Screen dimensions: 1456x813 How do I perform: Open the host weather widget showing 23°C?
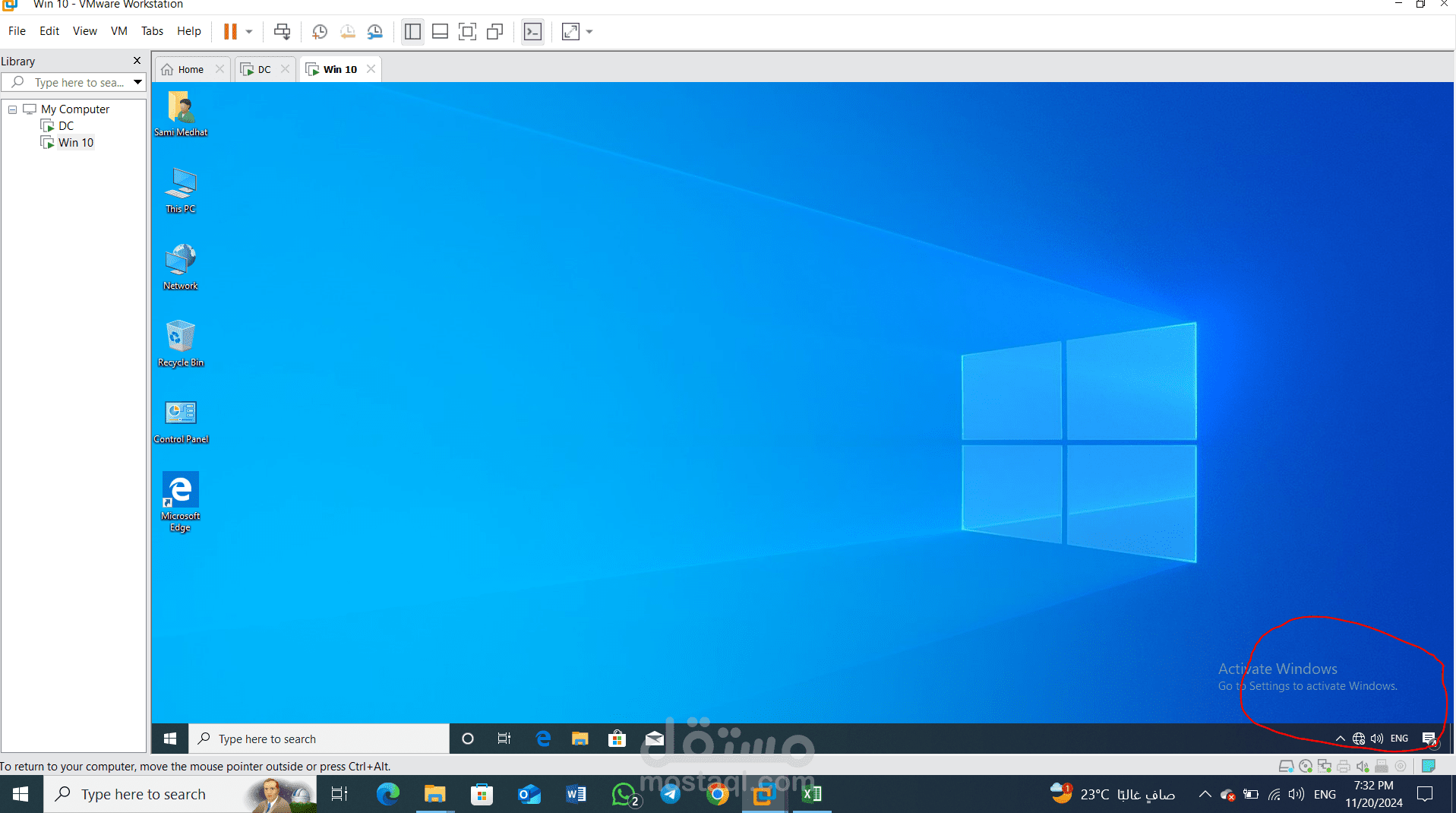point(1113,794)
